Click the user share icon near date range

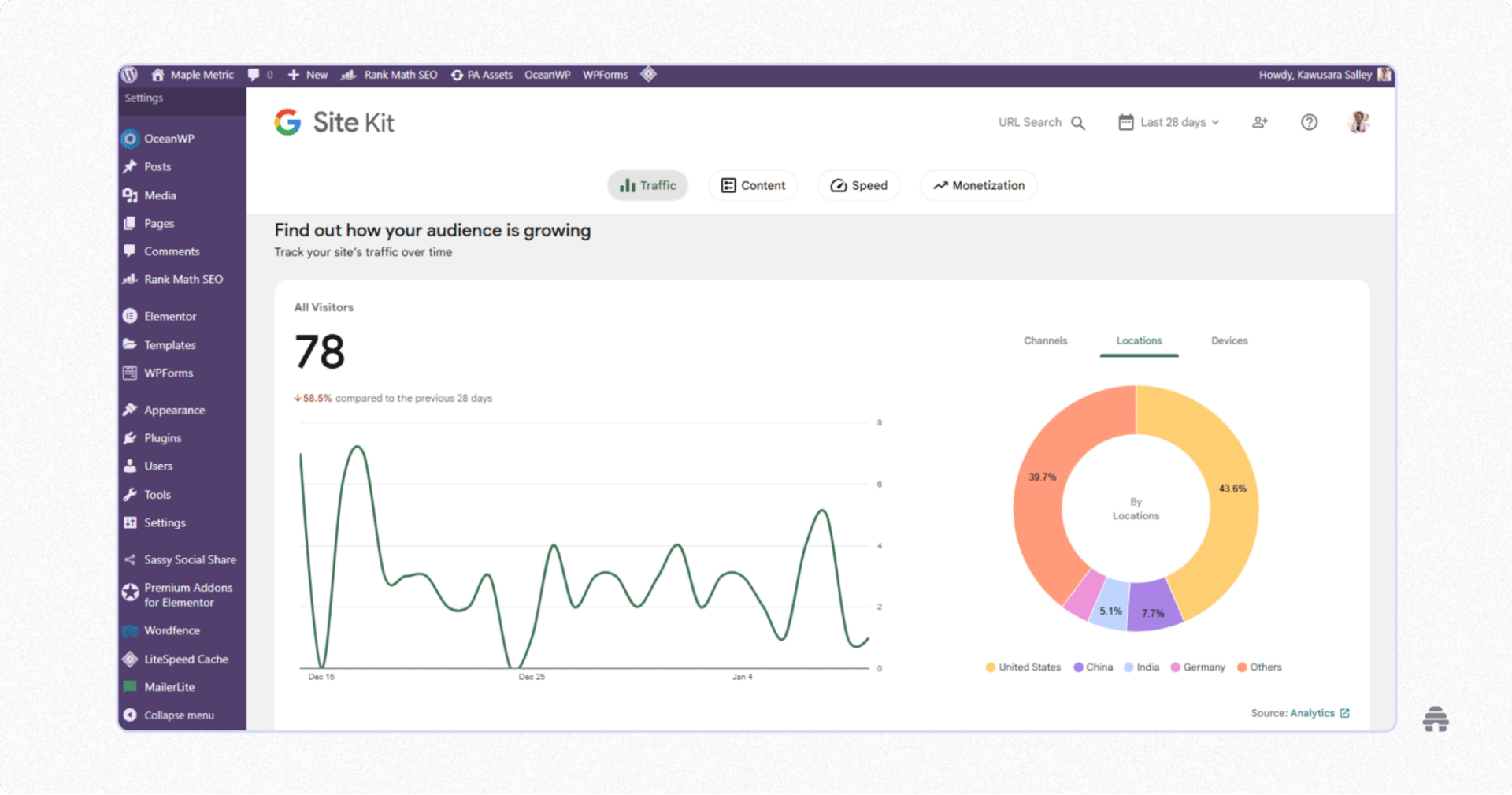[1260, 122]
